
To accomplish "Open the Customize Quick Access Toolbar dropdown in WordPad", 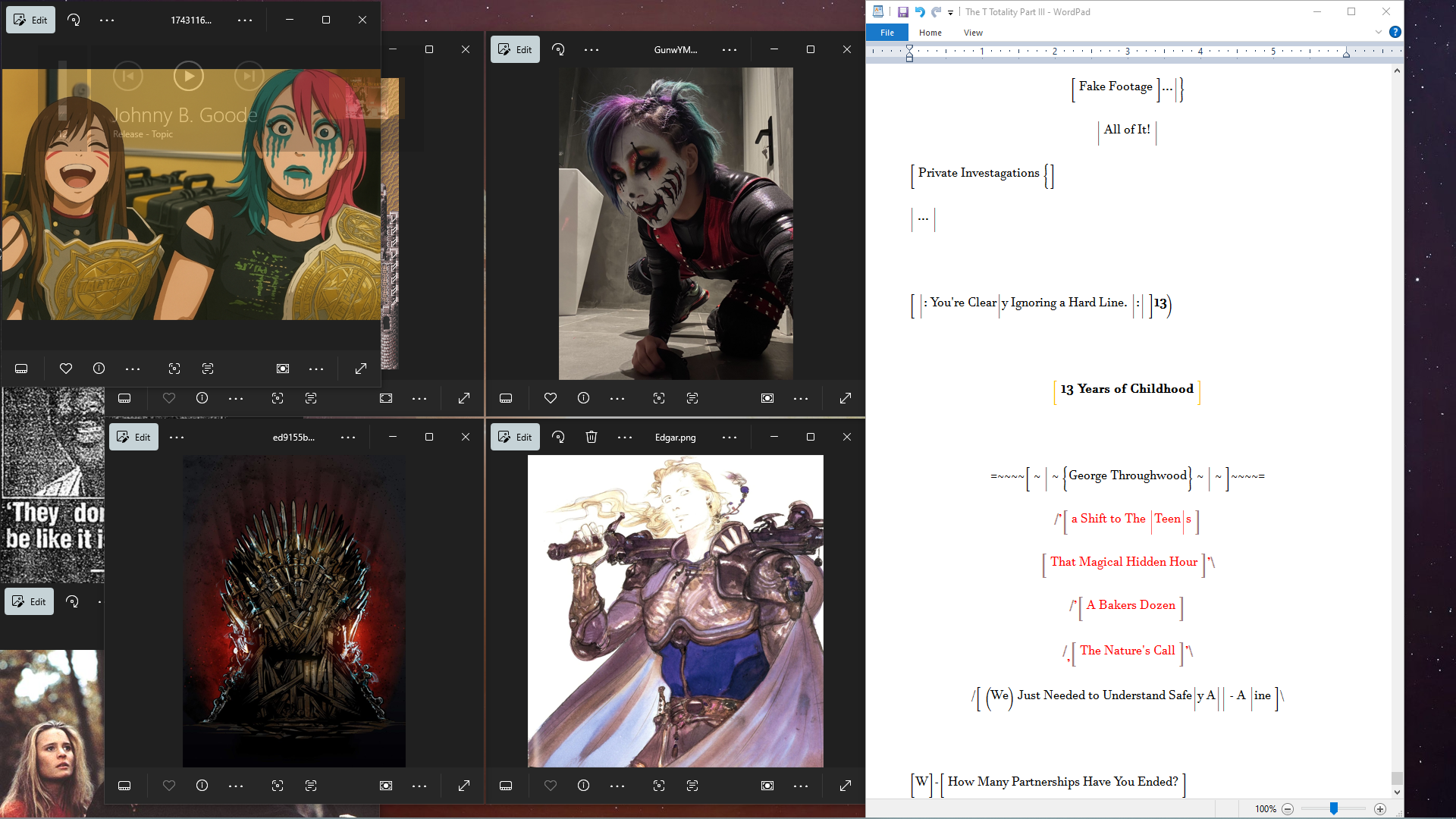I will [x=950, y=13].
